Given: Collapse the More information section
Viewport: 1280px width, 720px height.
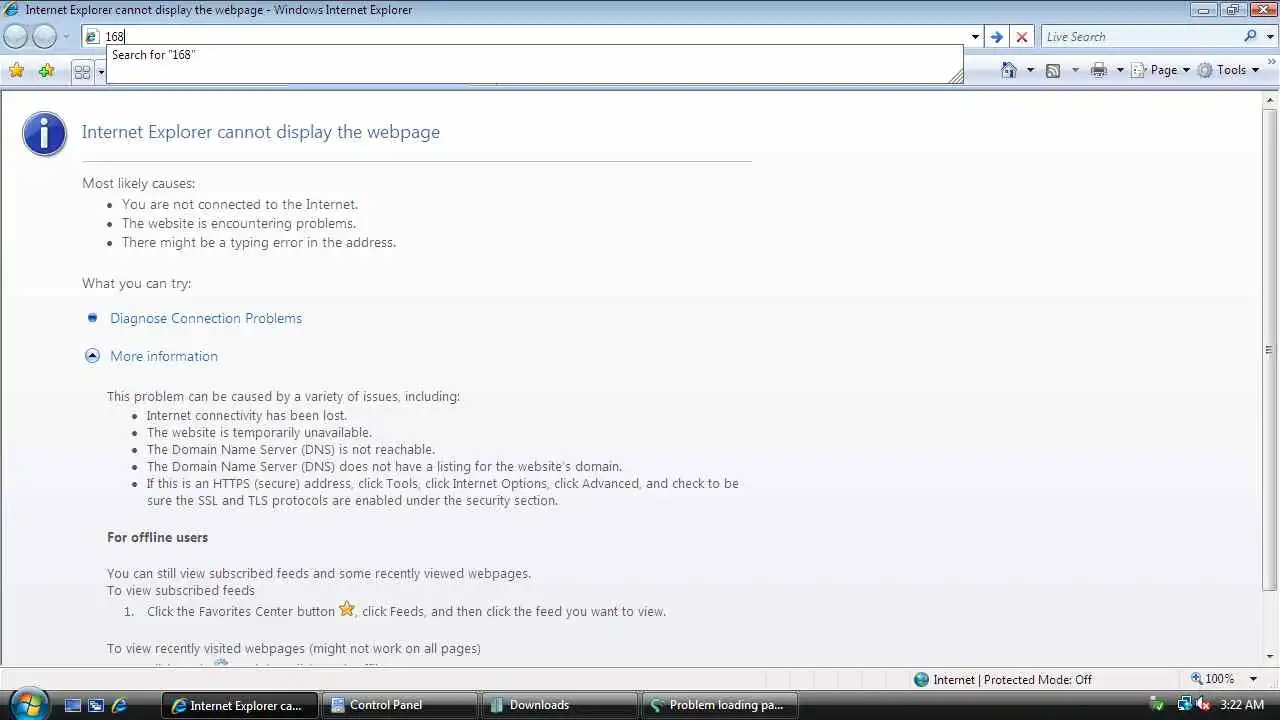Looking at the screenshot, I should click(92, 356).
